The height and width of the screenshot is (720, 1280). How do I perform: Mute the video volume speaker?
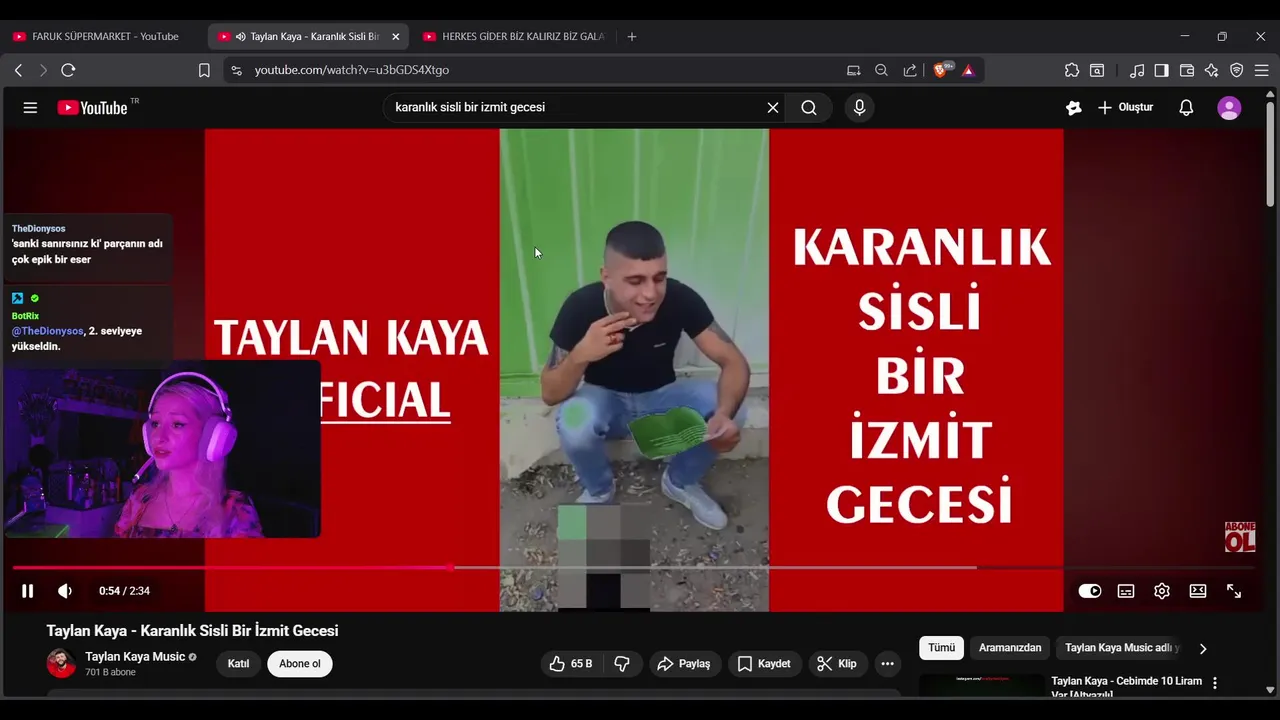(65, 591)
